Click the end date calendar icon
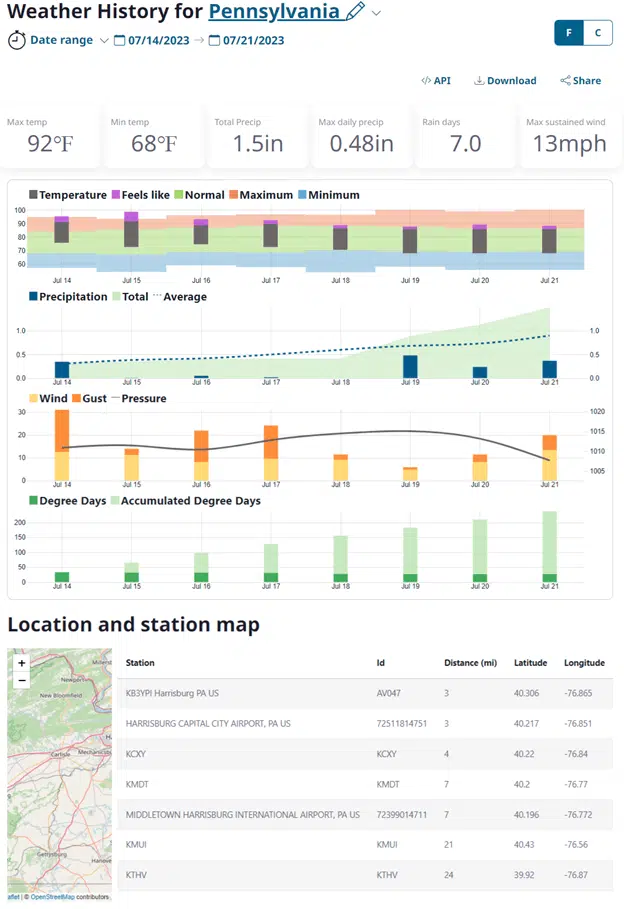Viewport: 624px width, 909px height. (x=214, y=41)
